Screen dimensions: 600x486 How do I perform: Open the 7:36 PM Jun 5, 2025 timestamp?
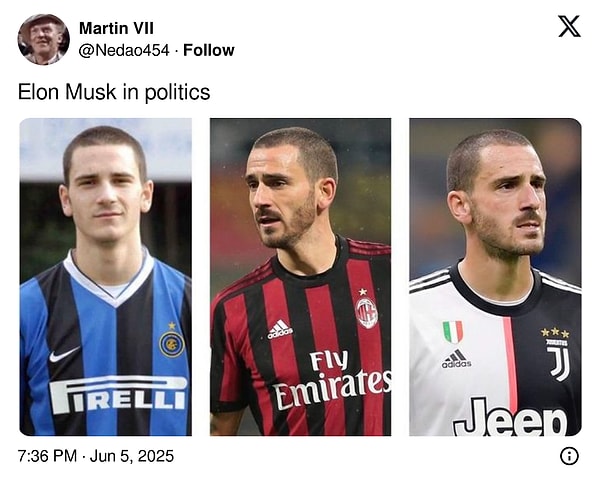click(96, 456)
